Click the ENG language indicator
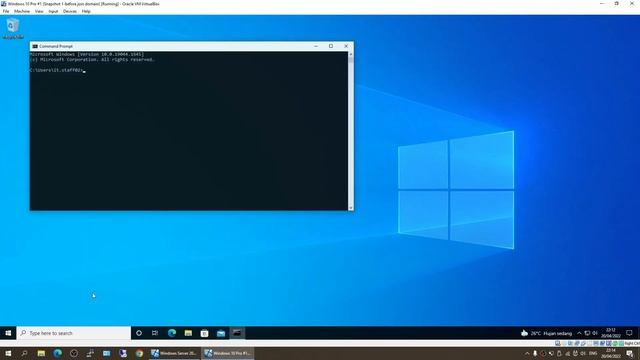 (x=593, y=353)
